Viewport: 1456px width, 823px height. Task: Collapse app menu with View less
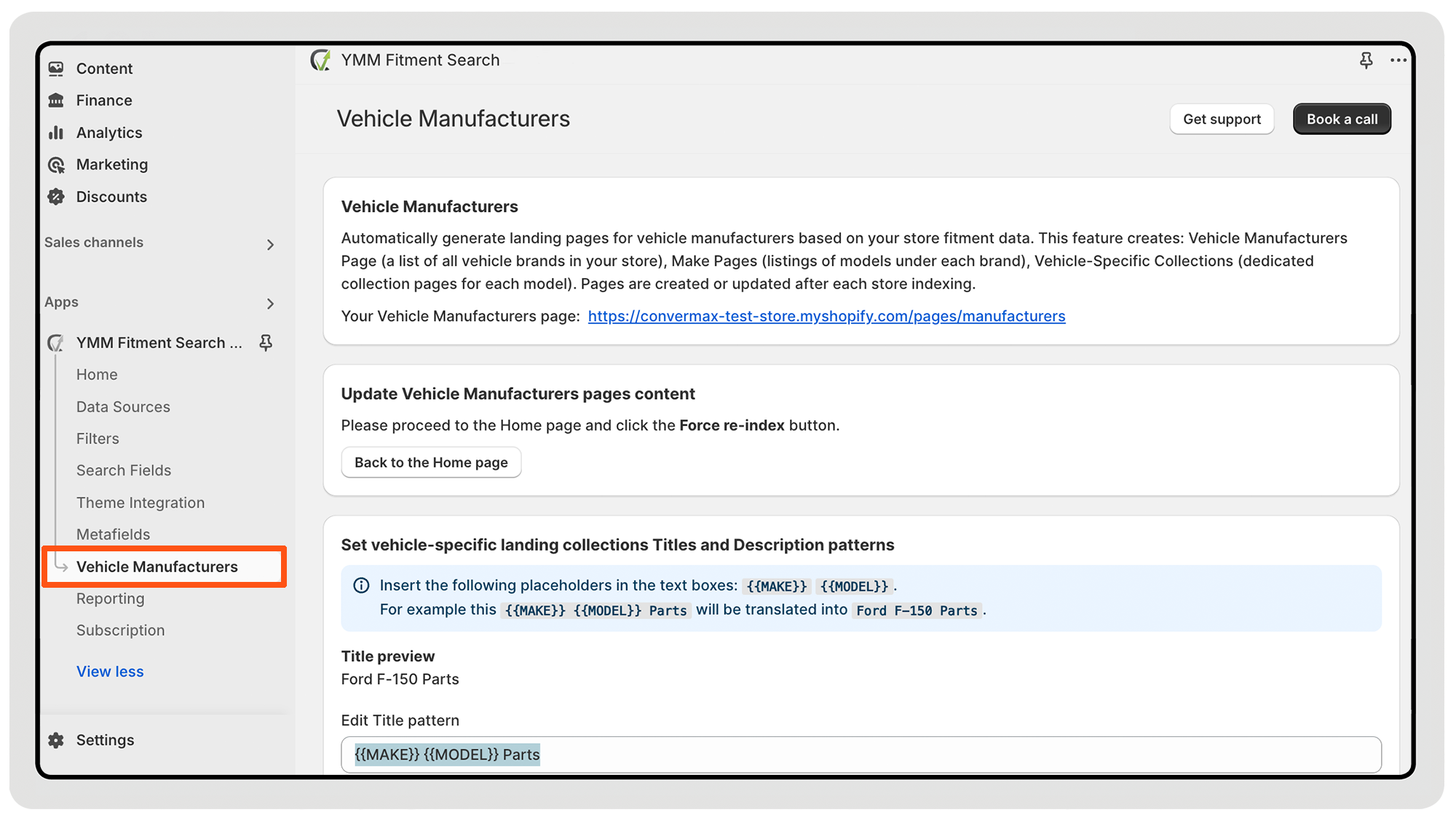point(110,672)
